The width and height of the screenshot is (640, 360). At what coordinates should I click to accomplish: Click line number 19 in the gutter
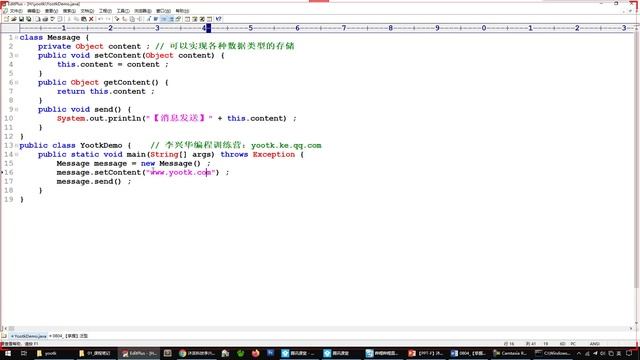[x=9, y=199]
